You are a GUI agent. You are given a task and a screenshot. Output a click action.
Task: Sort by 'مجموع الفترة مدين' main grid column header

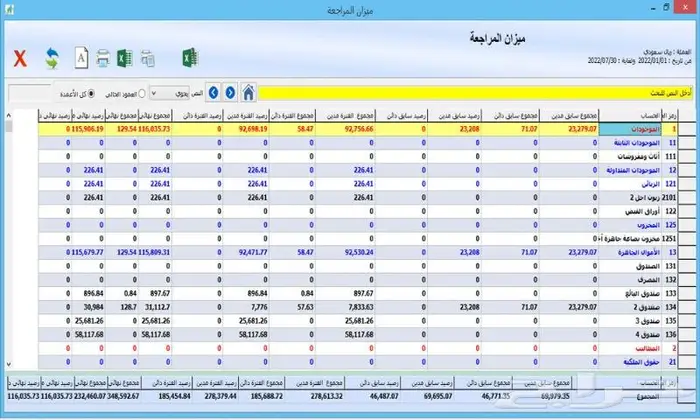pos(345,116)
